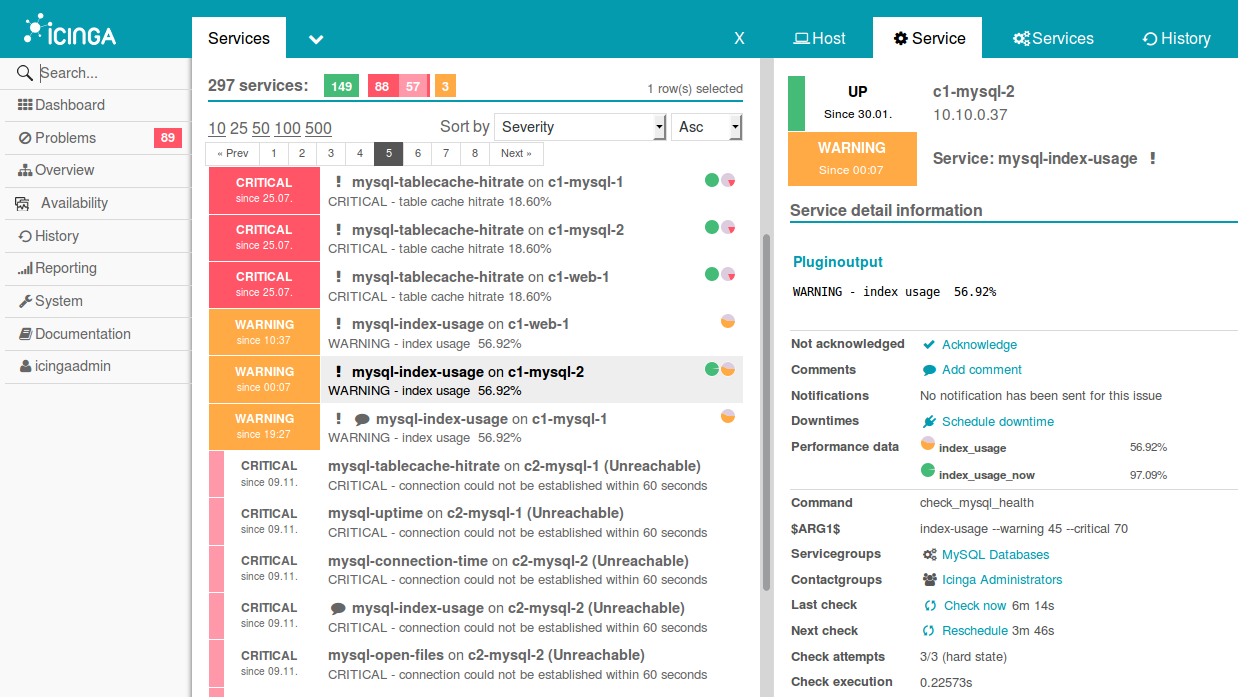
Task: Click the Check now refresh icon
Action: click(x=930, y=606)
